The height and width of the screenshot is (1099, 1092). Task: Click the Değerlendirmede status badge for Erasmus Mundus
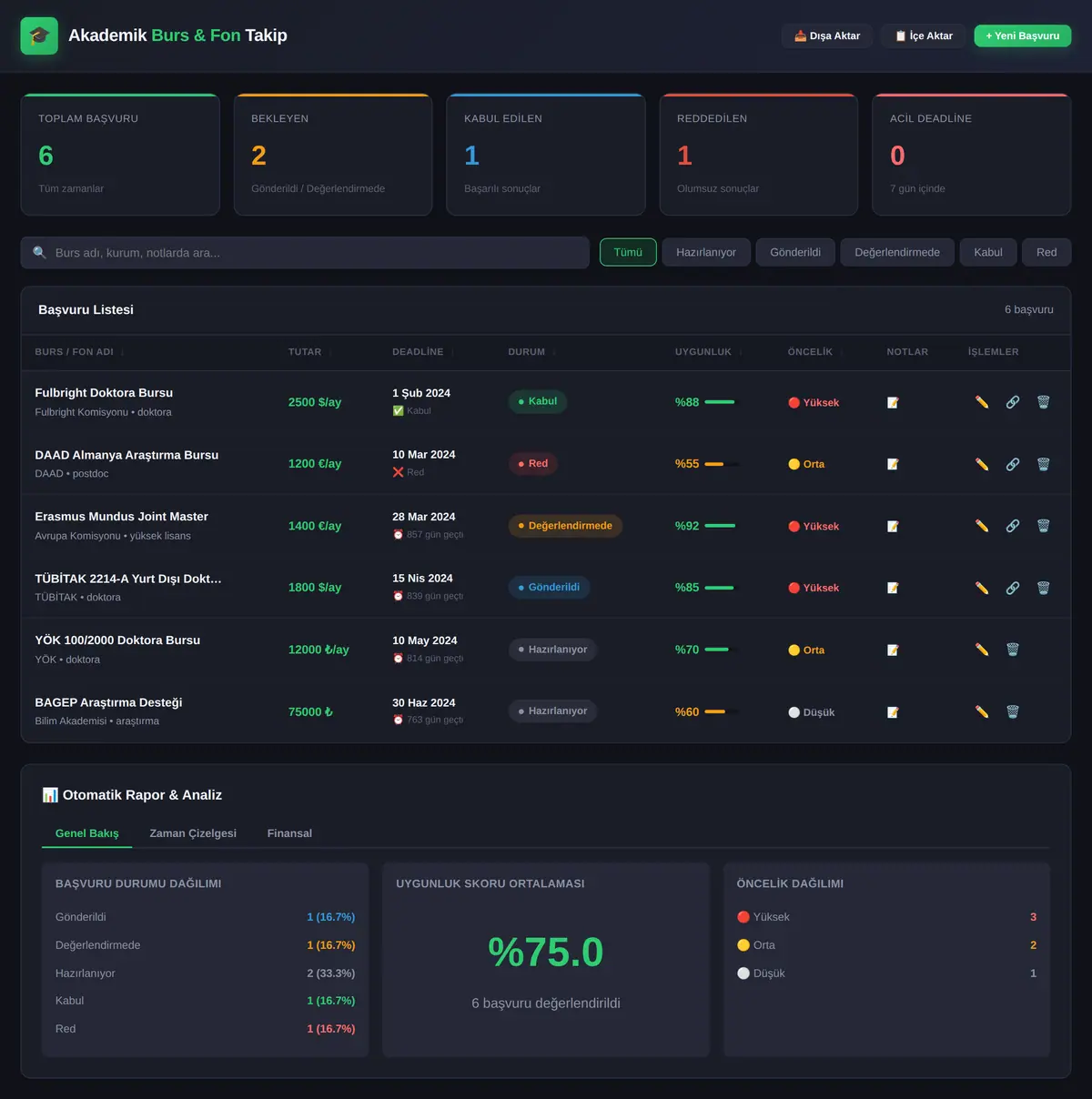point(565,526)
